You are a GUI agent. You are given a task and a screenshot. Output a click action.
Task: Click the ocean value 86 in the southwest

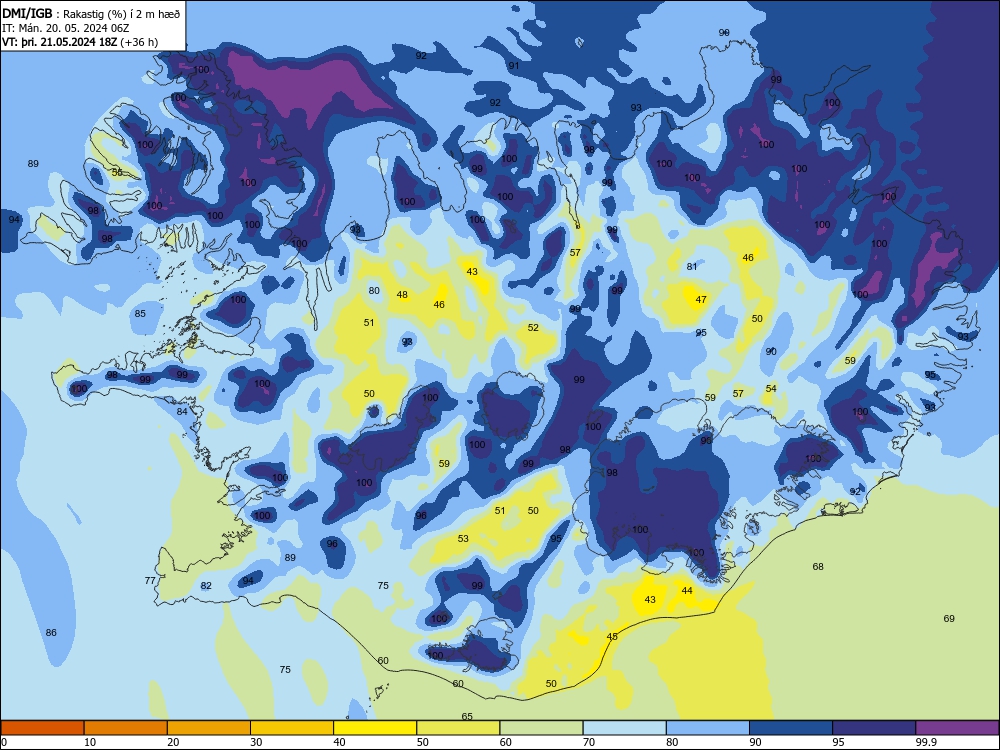pyautogui.click(x=51, y=632)
